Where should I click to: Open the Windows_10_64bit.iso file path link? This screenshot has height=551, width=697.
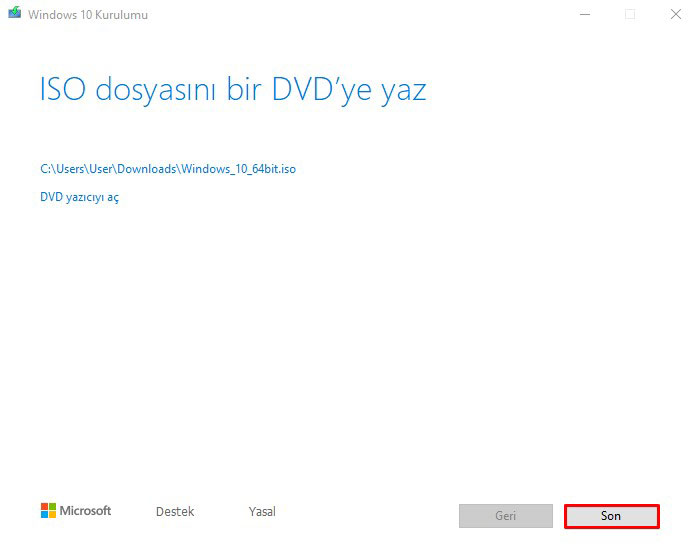click(x=168, y=169)
